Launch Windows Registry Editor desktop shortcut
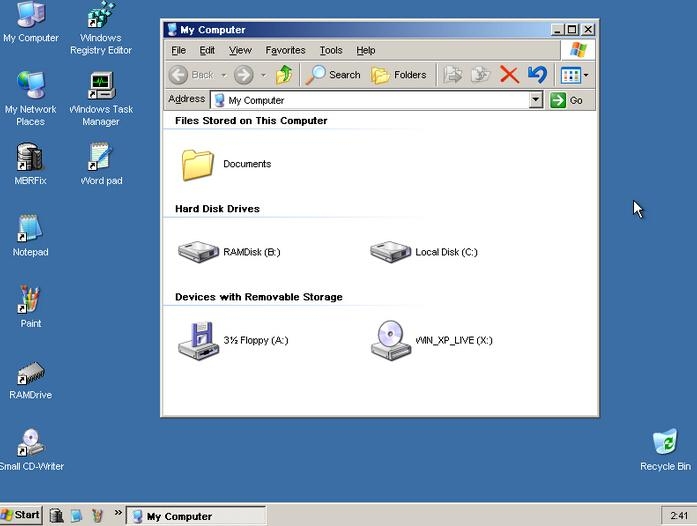This screenshot has width=697, height=526. tap(101, 28)
